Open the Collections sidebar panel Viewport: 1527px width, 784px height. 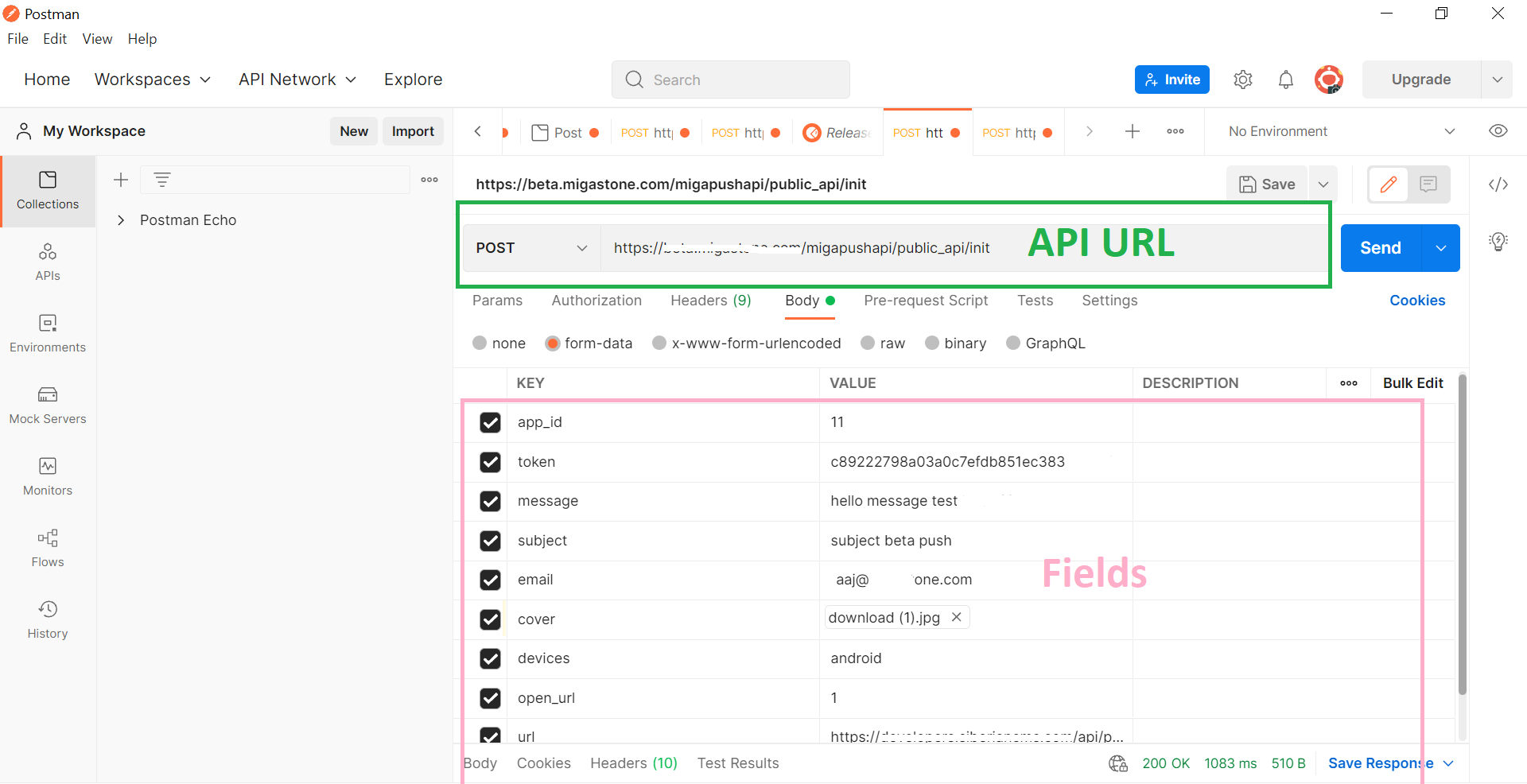point(48,191)
